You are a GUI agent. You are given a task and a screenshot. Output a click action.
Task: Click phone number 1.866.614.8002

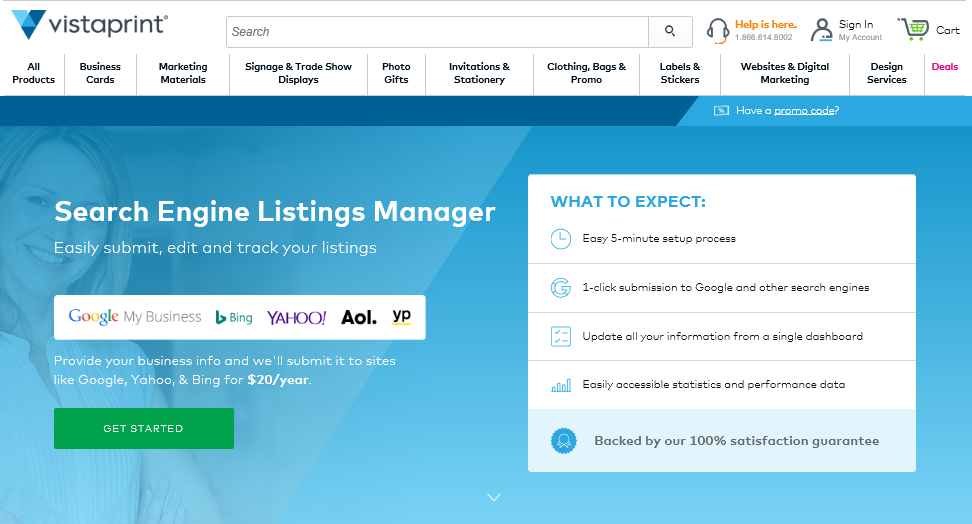764,37
